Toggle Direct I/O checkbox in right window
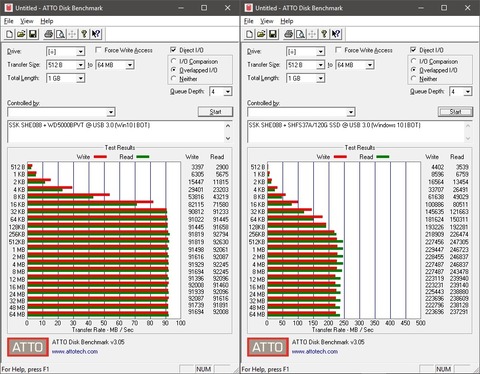480x374 pixels. 413,50
